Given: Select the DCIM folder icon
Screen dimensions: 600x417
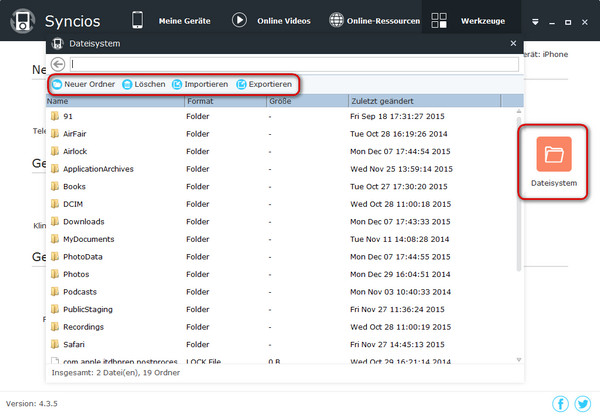Looking at the screenshot, I should tap(55, 204).
